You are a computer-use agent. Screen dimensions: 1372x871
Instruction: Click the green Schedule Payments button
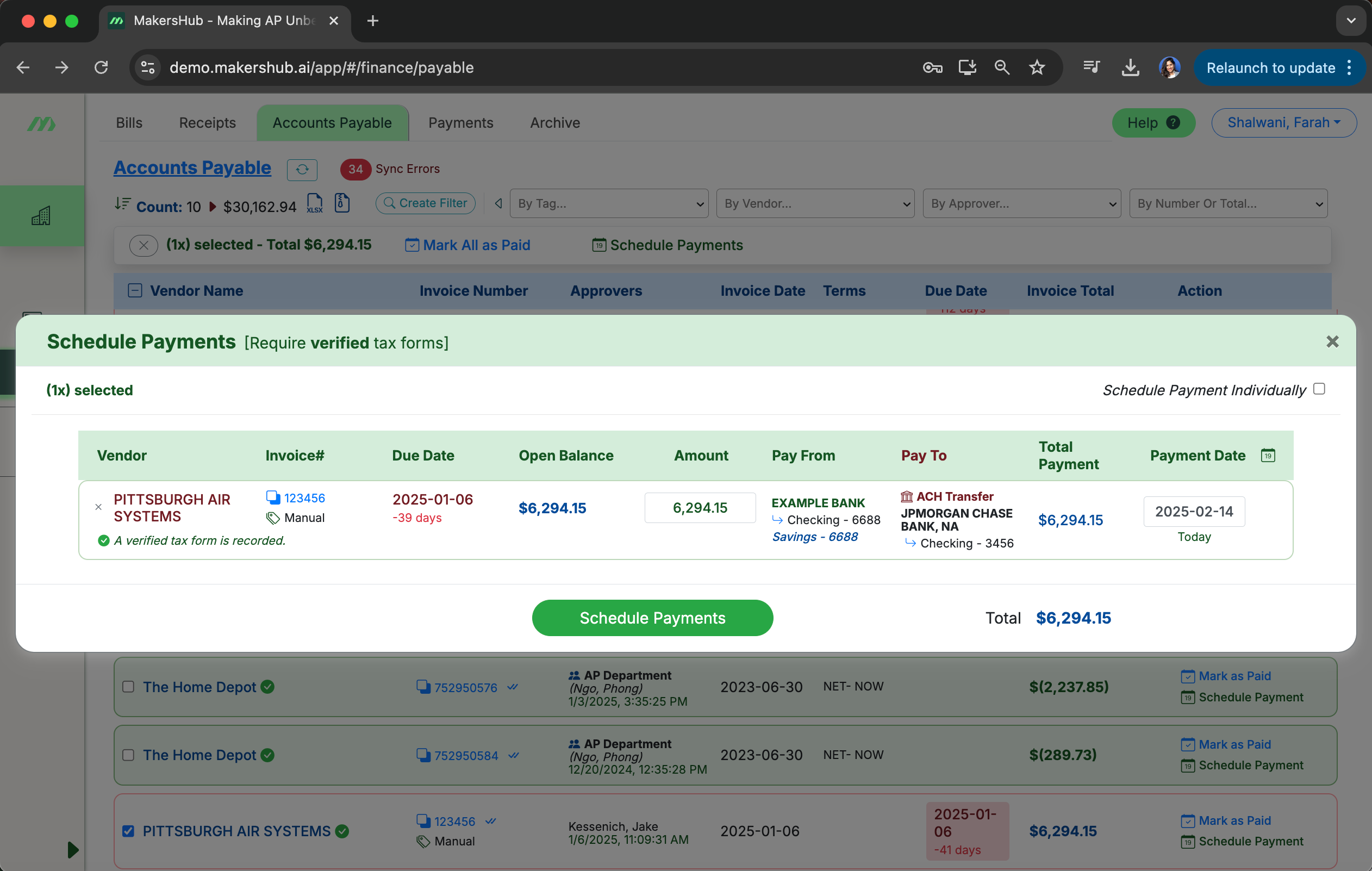(652, 618)
